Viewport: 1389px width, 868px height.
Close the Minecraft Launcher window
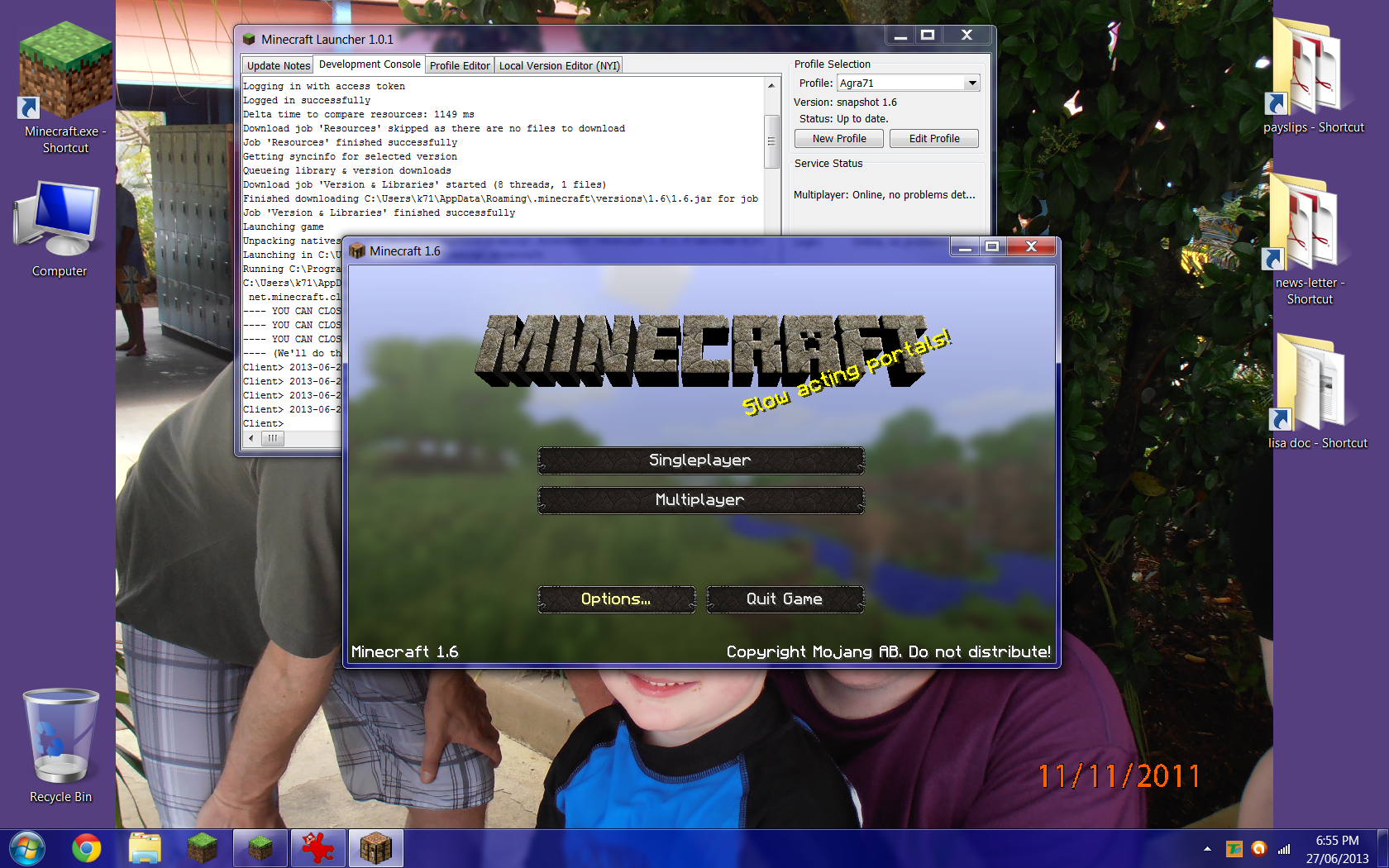pyautogui.click(x=967, y=36)
